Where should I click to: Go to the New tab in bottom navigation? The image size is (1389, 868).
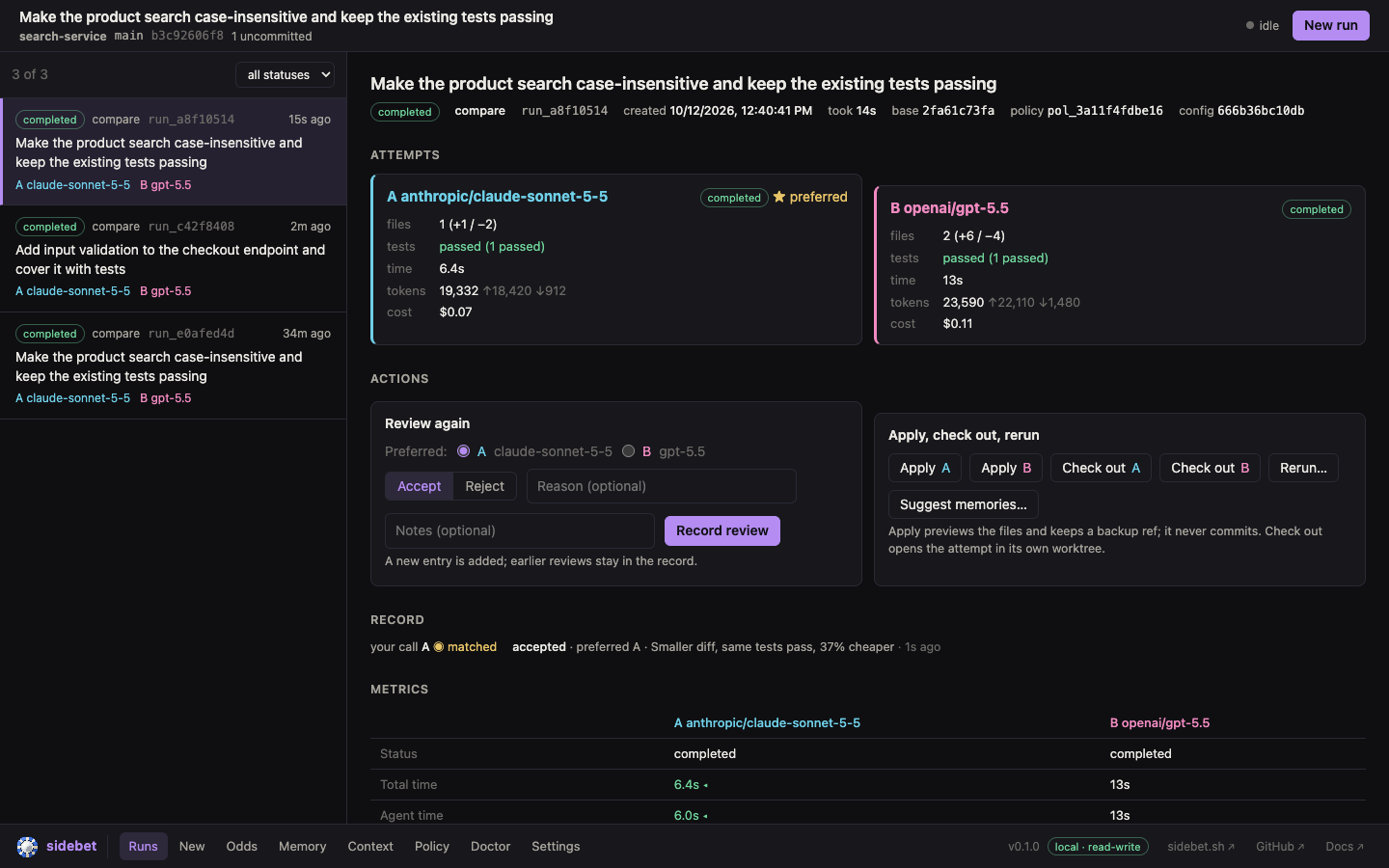coord(192,847)
